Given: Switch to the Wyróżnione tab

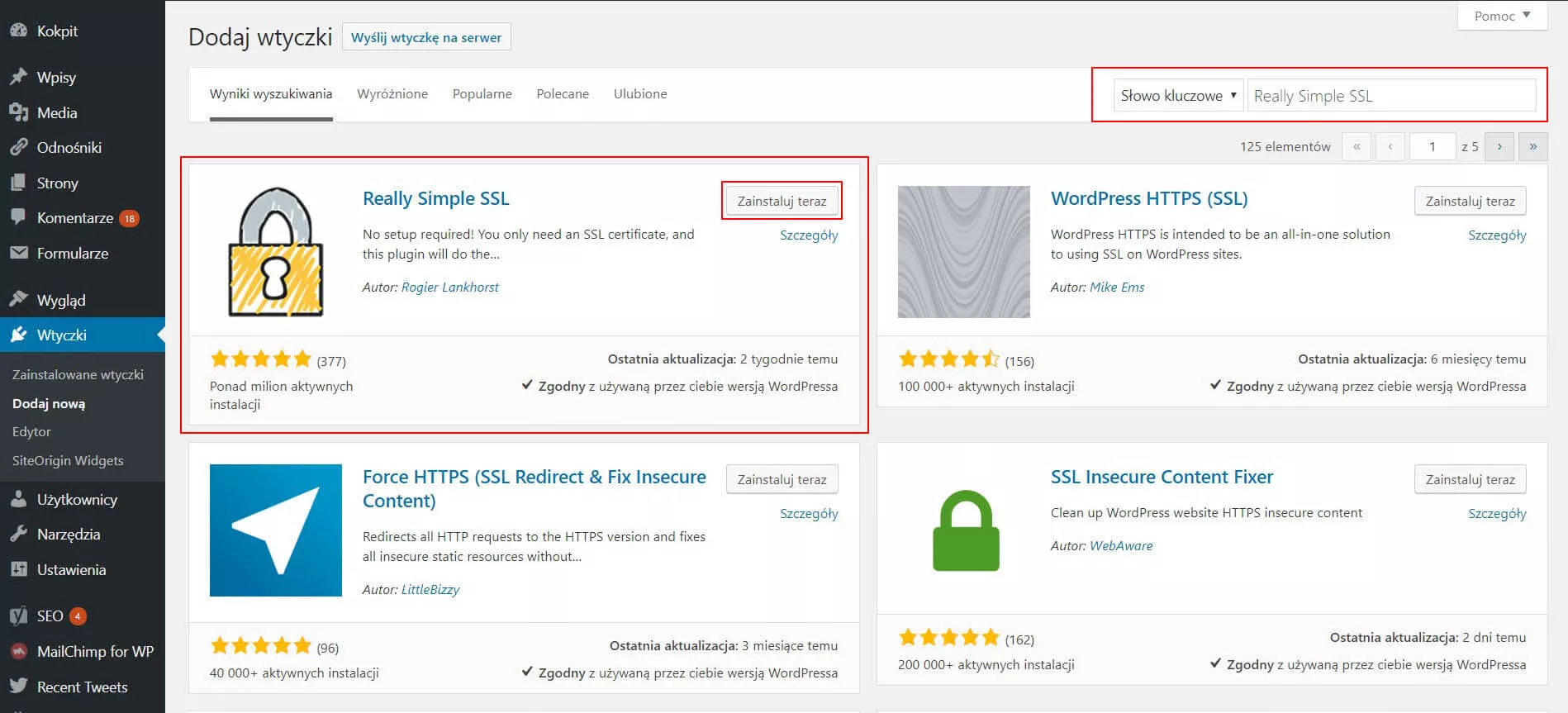Looking at the screenshot, I should click(392, 94).
